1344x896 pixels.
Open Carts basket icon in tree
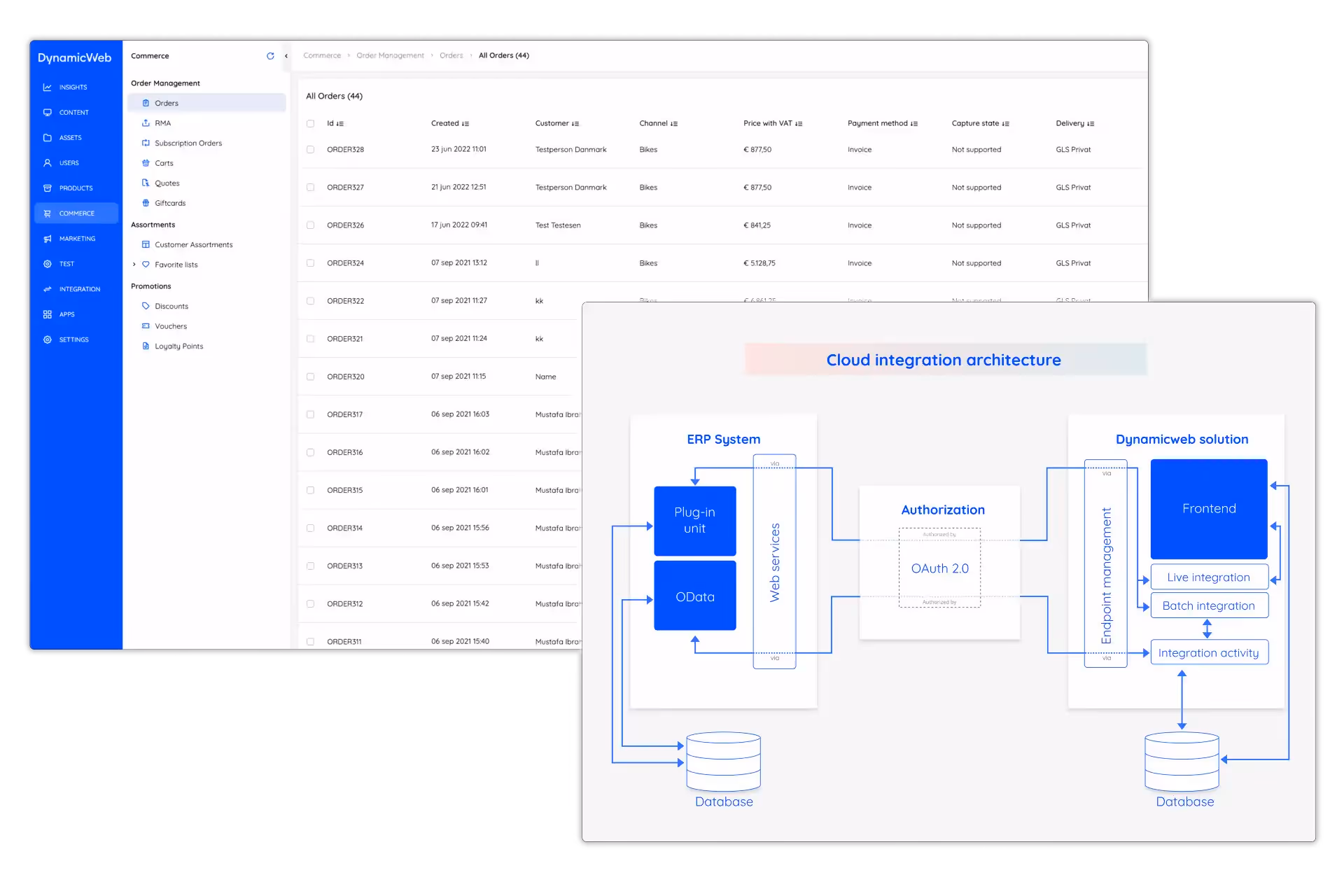146,163
